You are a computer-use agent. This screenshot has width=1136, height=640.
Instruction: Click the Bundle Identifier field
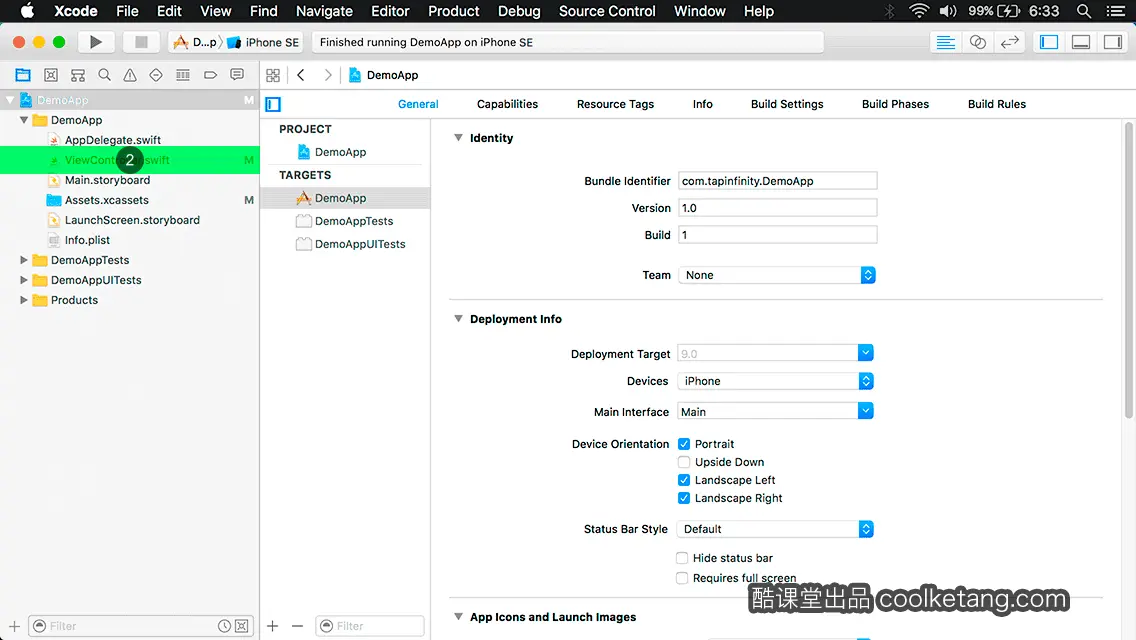[x=777, y=180]
